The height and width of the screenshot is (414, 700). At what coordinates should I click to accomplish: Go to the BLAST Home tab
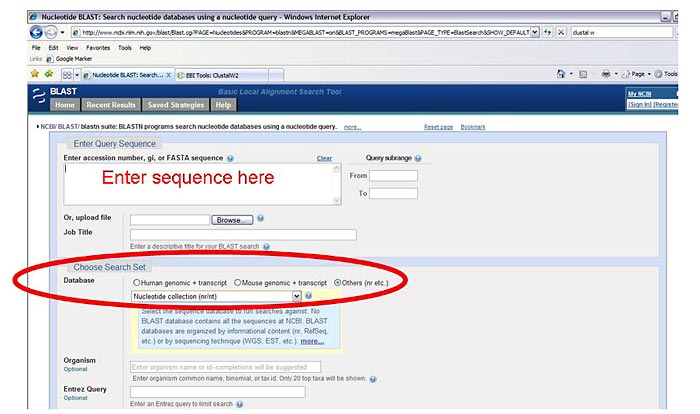(x=65, y=105)
